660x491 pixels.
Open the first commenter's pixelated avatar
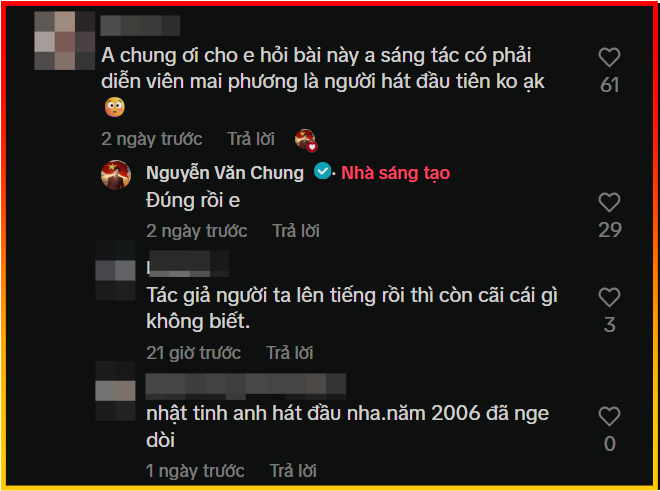click(64, 40)
